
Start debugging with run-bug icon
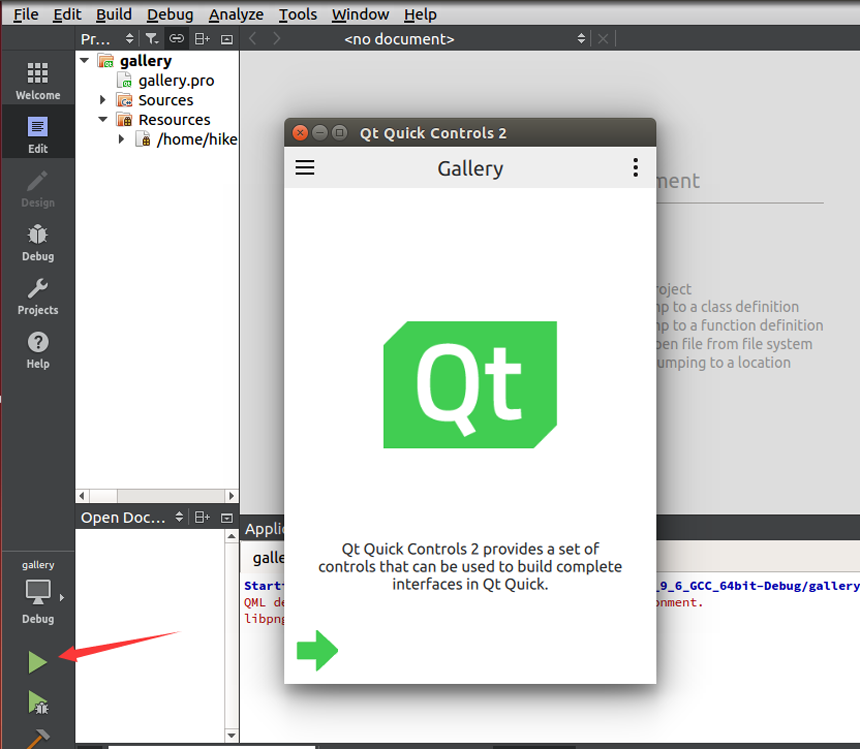[38, 702]
